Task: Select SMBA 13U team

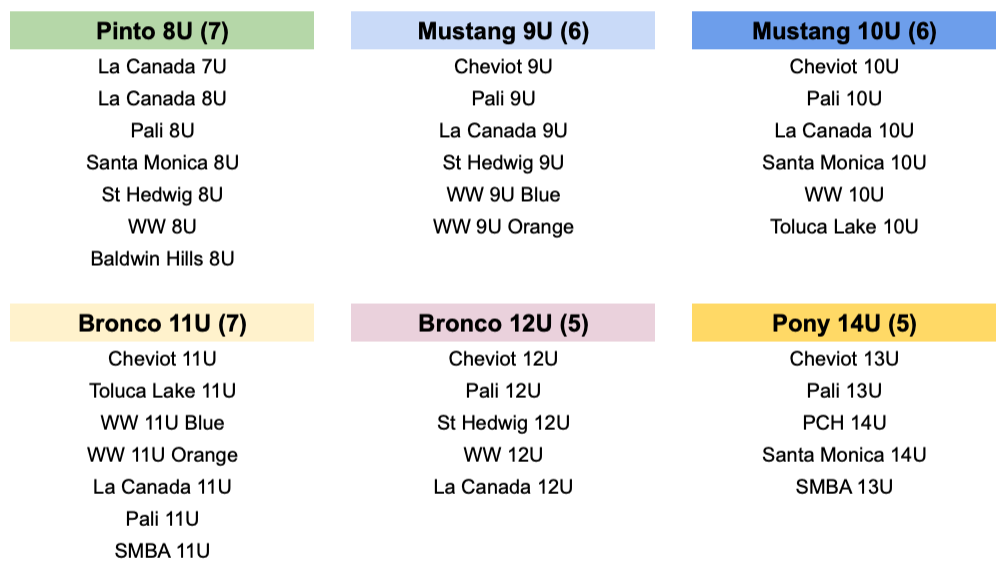Action: [843, 487]
